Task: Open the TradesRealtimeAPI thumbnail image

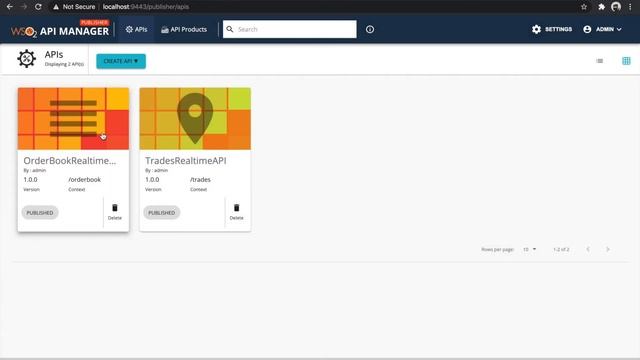Action: tap(195, 118)
